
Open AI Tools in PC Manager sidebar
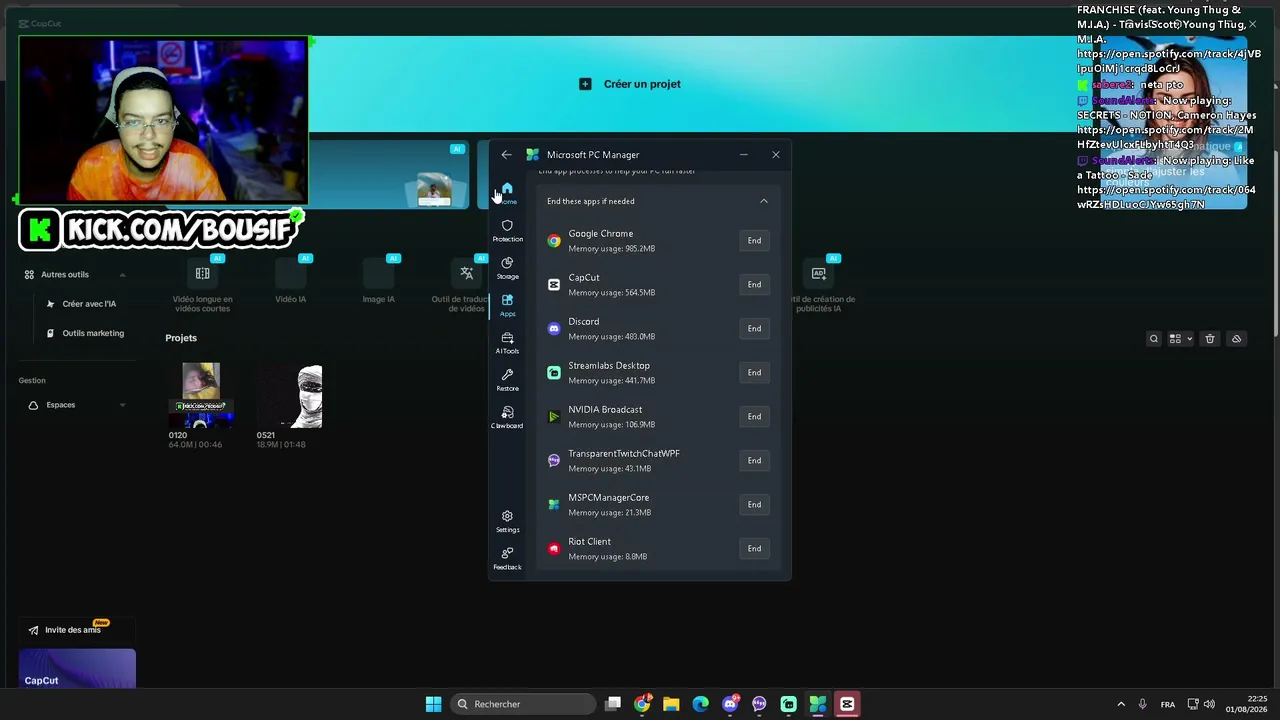[x=507, y=343]
